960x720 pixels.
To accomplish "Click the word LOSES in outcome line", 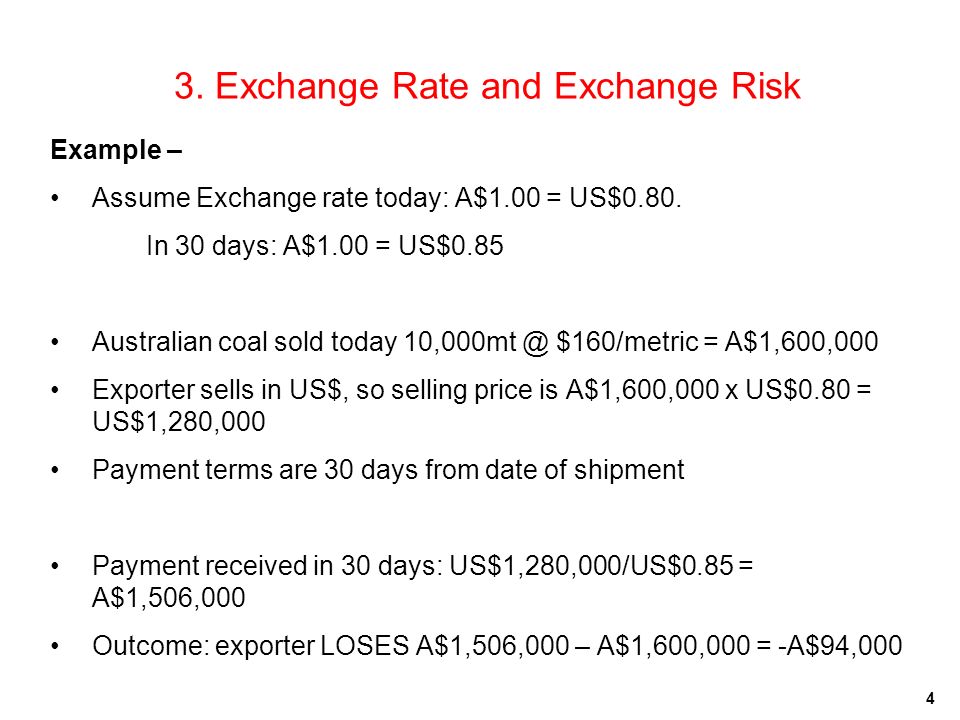I will pyautogui.click(x=364, y=645).
